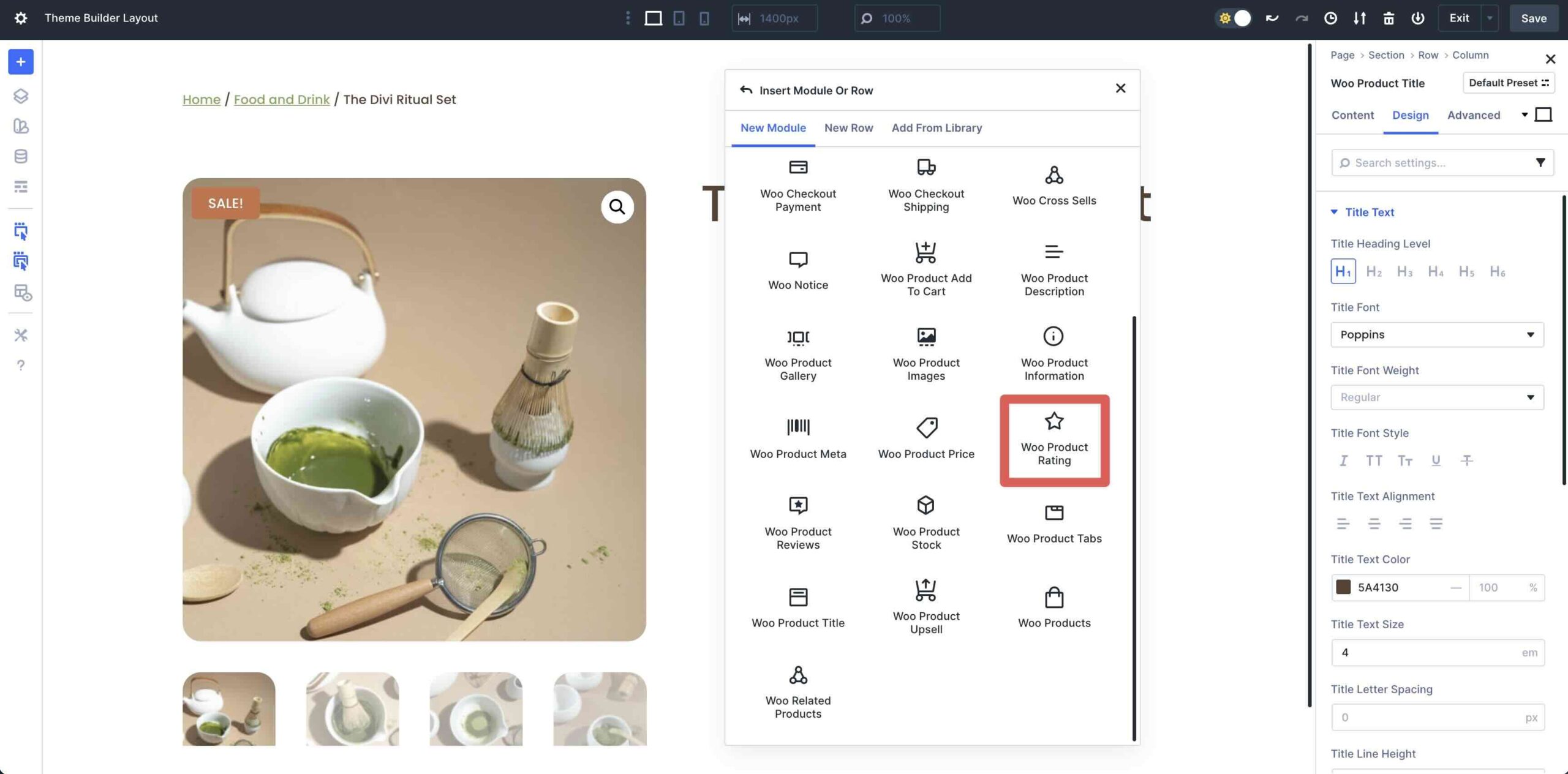The width and height of the screenshot is (1568, 774).
Task: Open the Food and Drink breadcrumb link
Action: pyautogui.click(x=282, y=99)
